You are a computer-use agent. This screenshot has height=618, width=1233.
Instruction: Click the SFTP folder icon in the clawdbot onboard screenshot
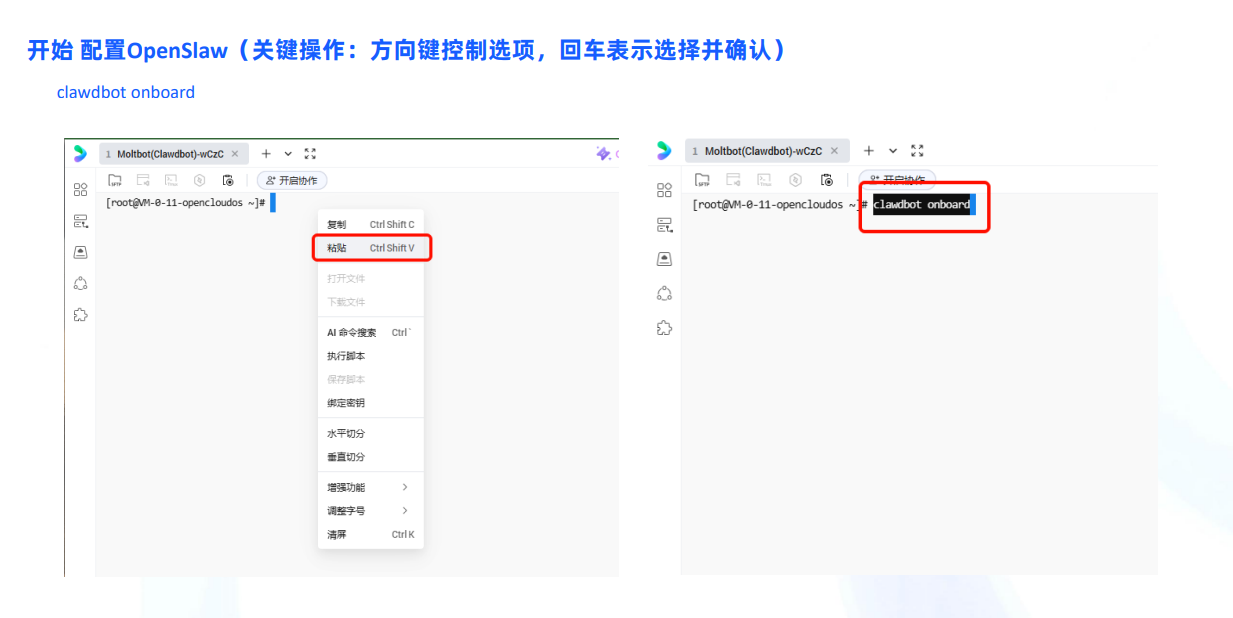[x=703, y=180]
